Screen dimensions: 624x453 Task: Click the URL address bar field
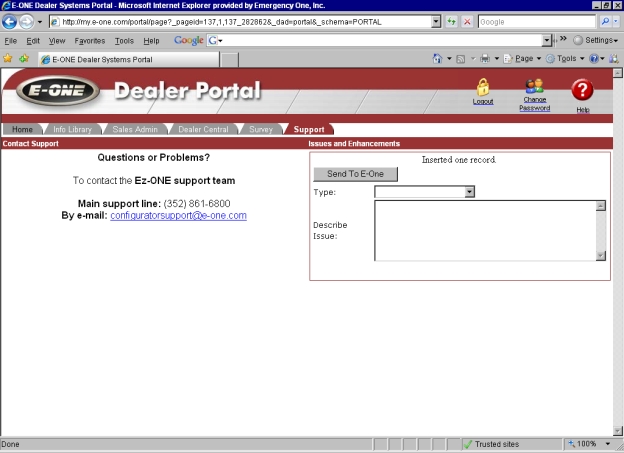241,22
